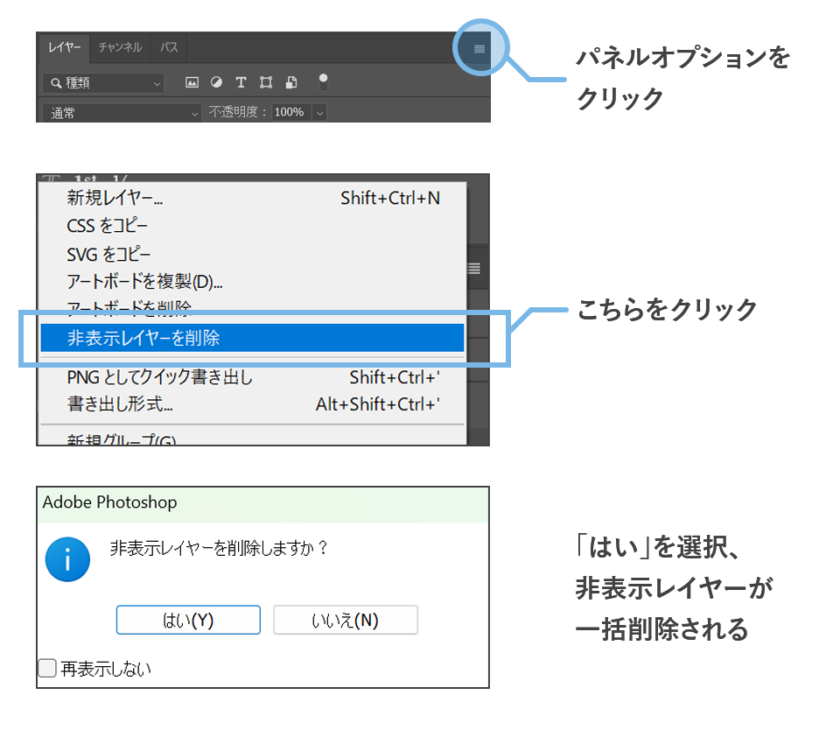
Task: Choose 新規レイヤー... from the menu
Action: tap(115, 198)
